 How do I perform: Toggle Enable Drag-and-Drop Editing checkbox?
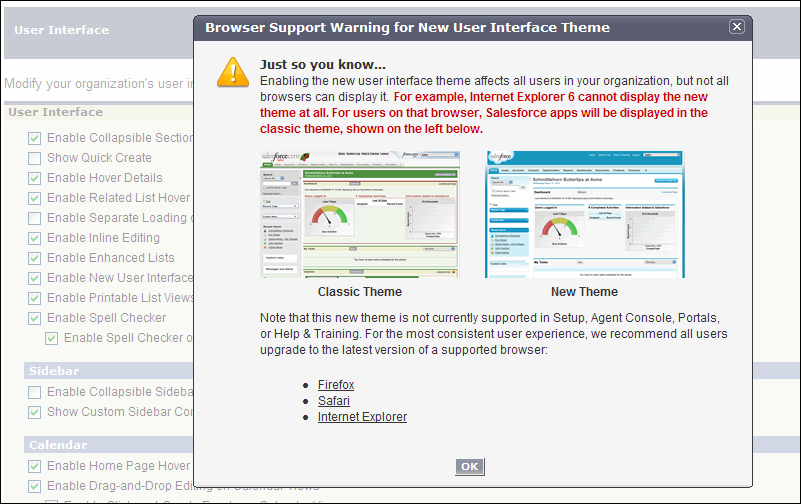pyautogui.click(x=35, y=486)
